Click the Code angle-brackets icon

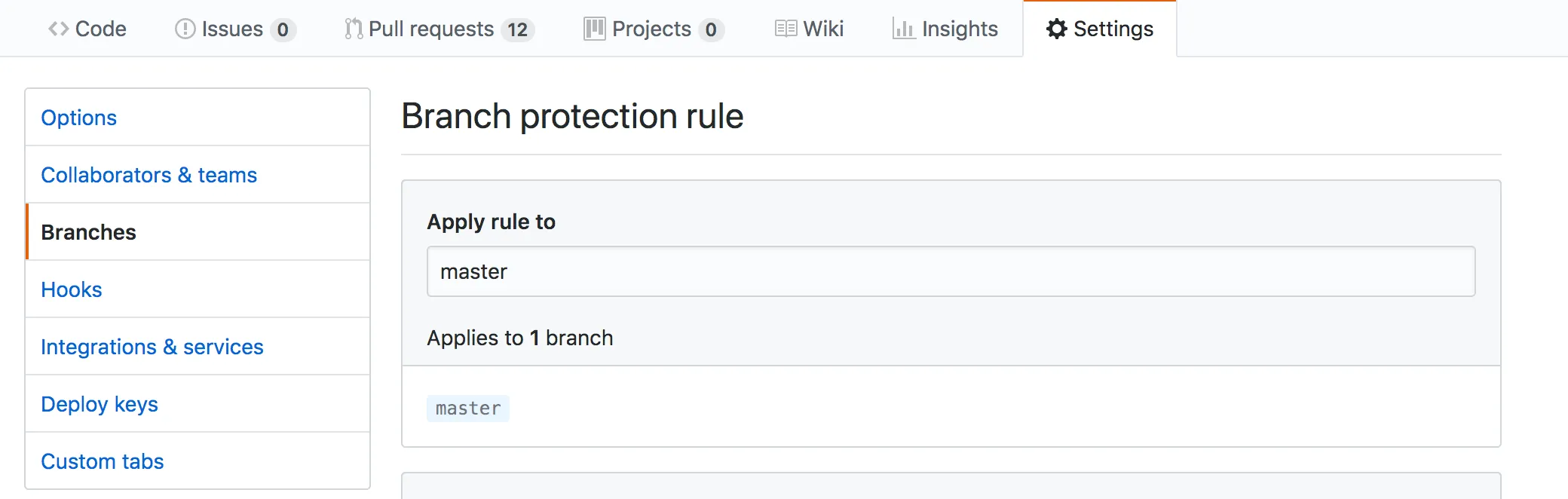pos(59,29)
